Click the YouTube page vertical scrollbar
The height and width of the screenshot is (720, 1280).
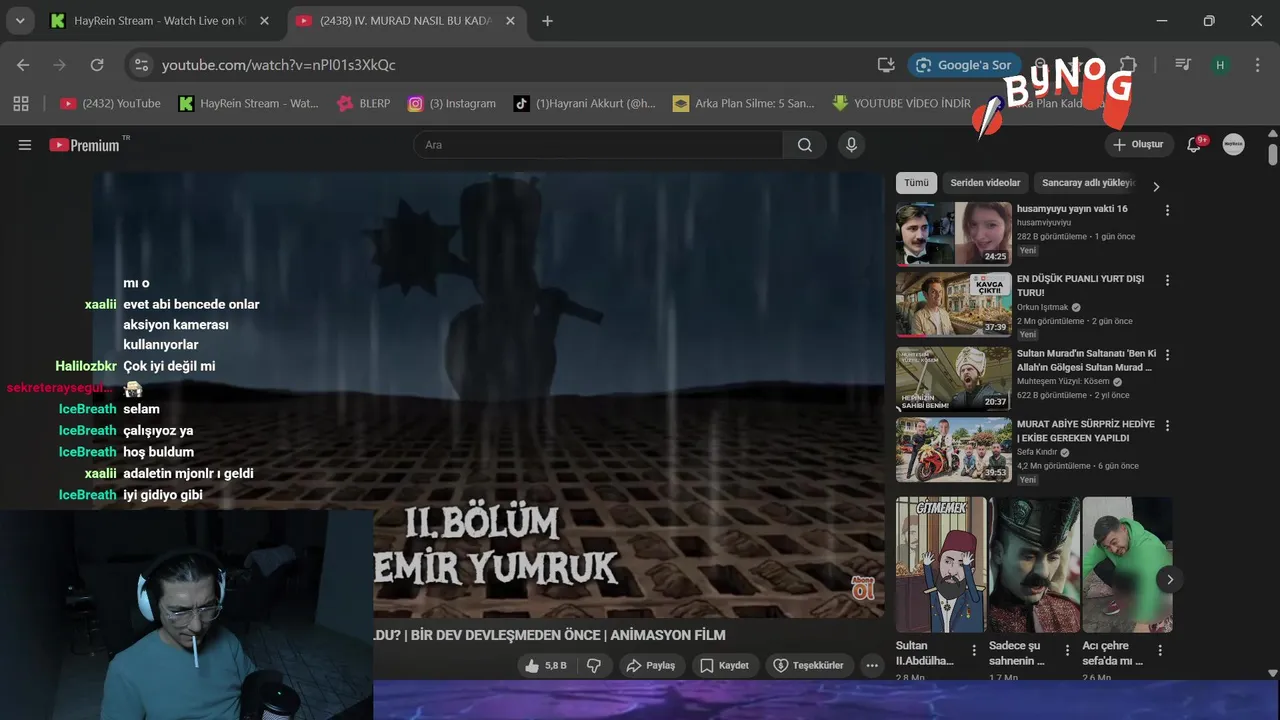pos(1273,156)
